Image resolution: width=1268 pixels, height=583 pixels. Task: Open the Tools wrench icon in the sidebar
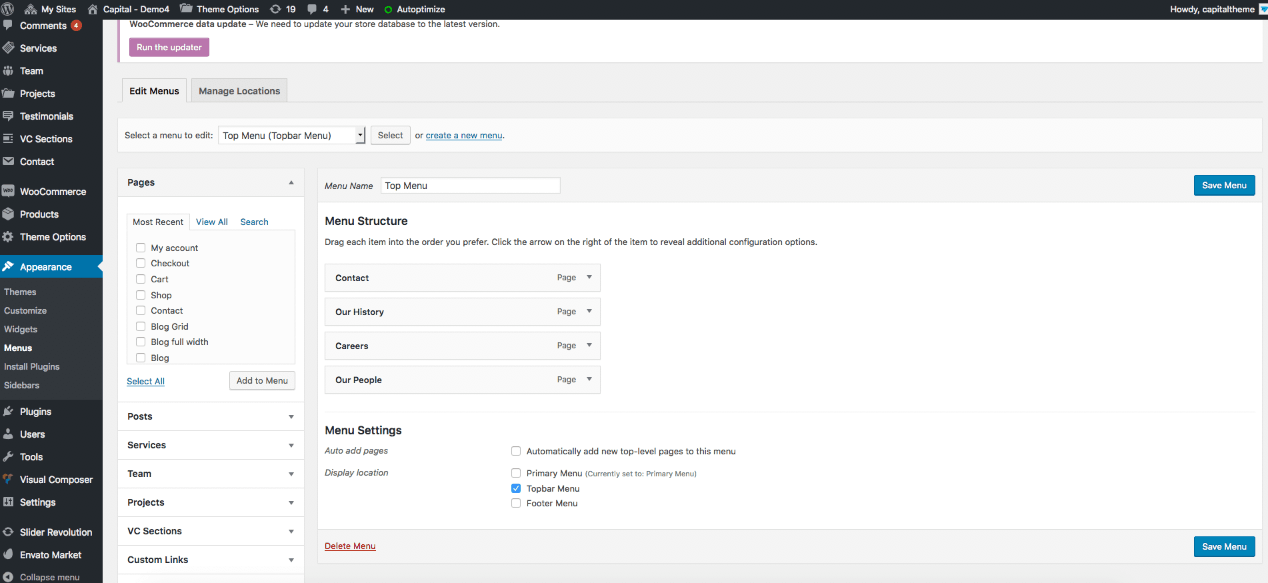coord(8,457)
